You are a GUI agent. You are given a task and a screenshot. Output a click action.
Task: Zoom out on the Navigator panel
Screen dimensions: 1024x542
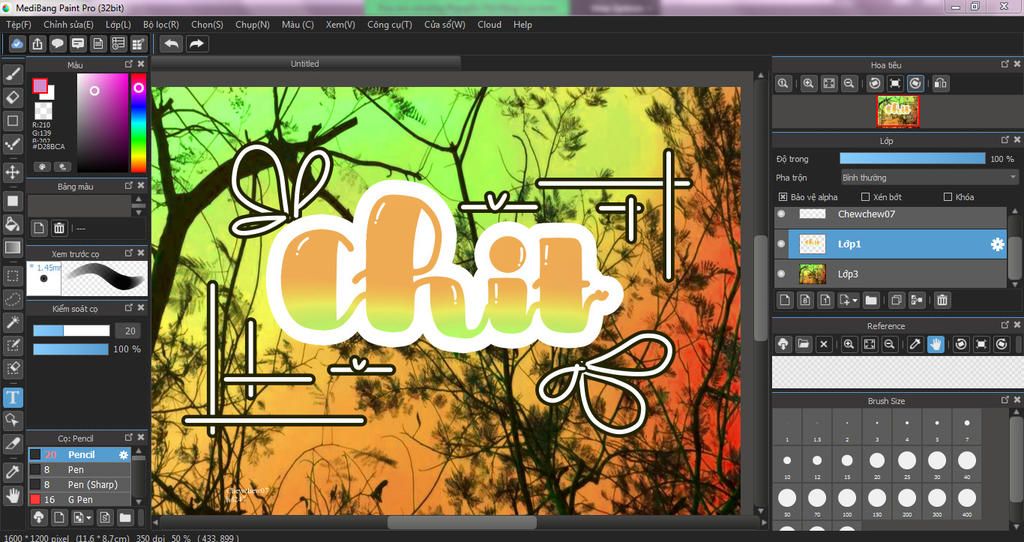(848, 83)
